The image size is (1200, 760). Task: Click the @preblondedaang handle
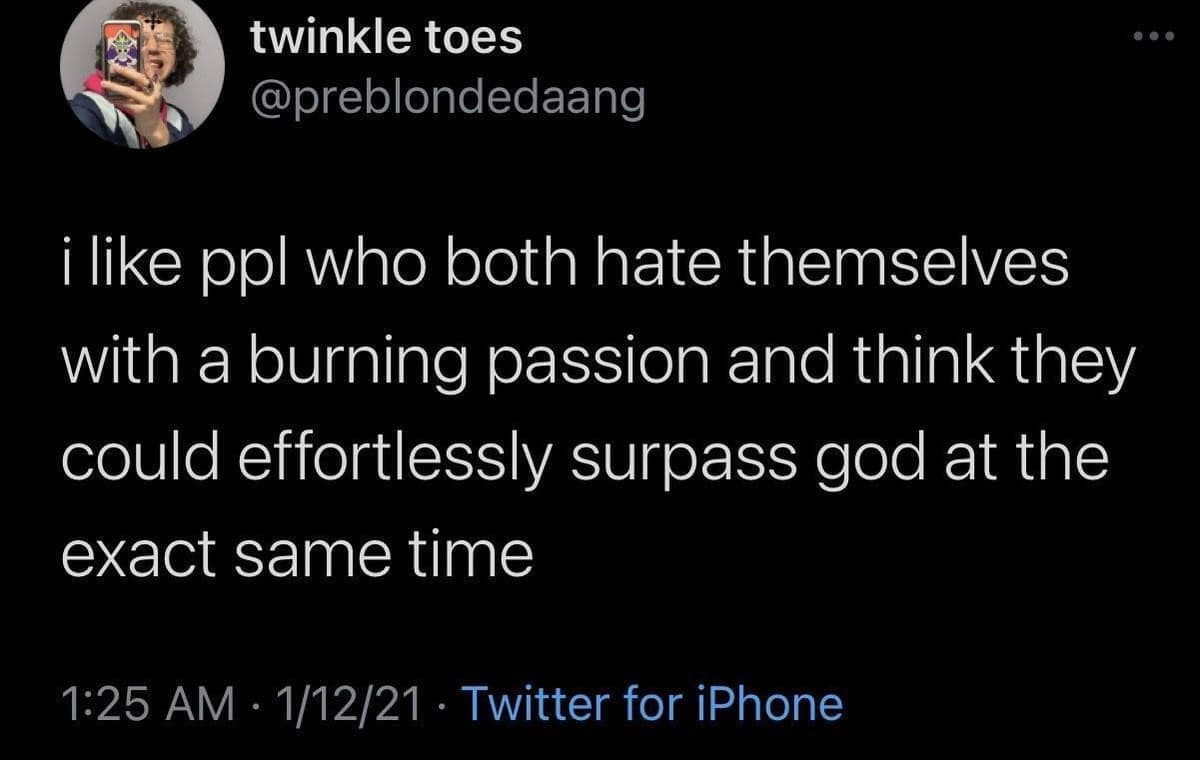447,98
